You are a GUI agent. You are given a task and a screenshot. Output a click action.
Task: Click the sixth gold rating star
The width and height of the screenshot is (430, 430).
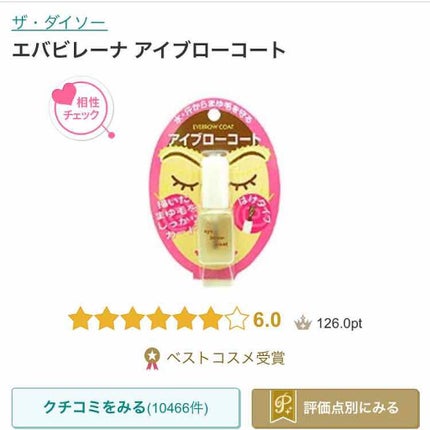point(211,319)
